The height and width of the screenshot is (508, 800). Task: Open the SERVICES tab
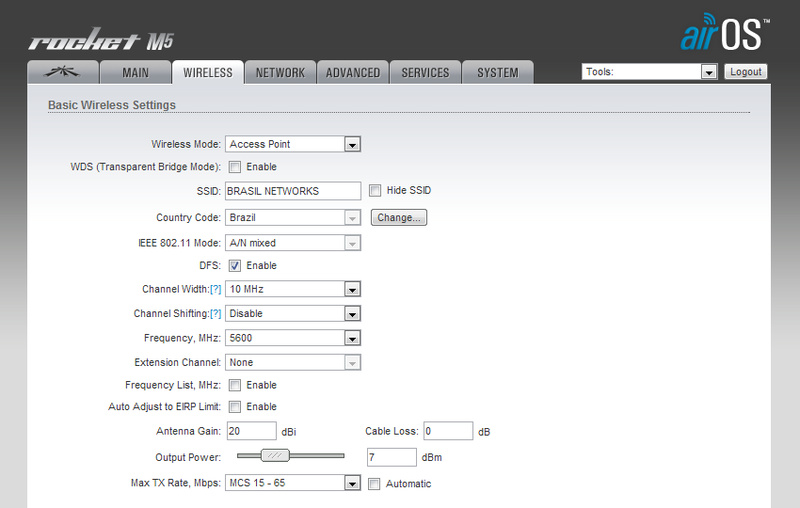[x=425, y=72]
